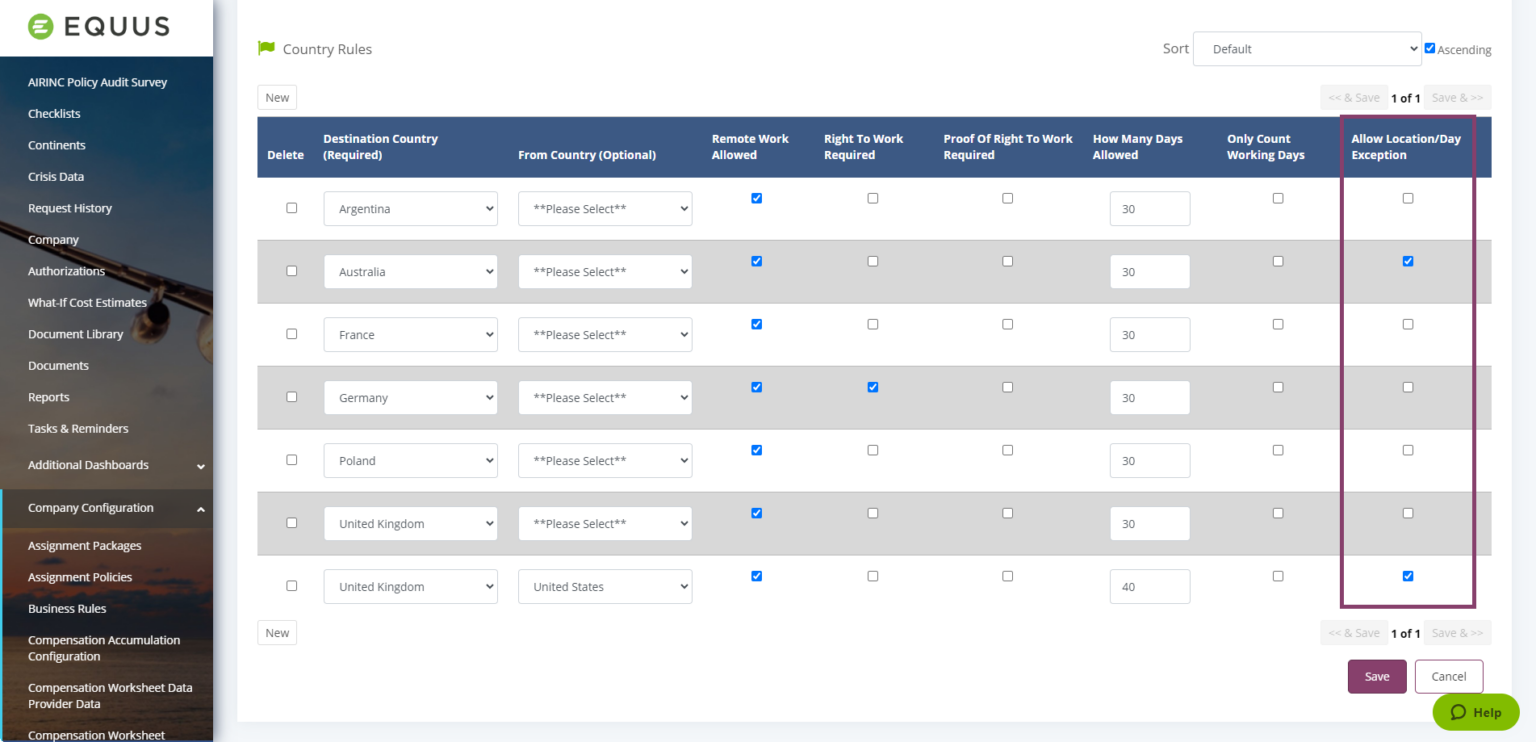This screenshot has width=1536, height=742.
Task: Disable Allow Location/Day Exception for Australia
Action: [x=1408, y=261]
